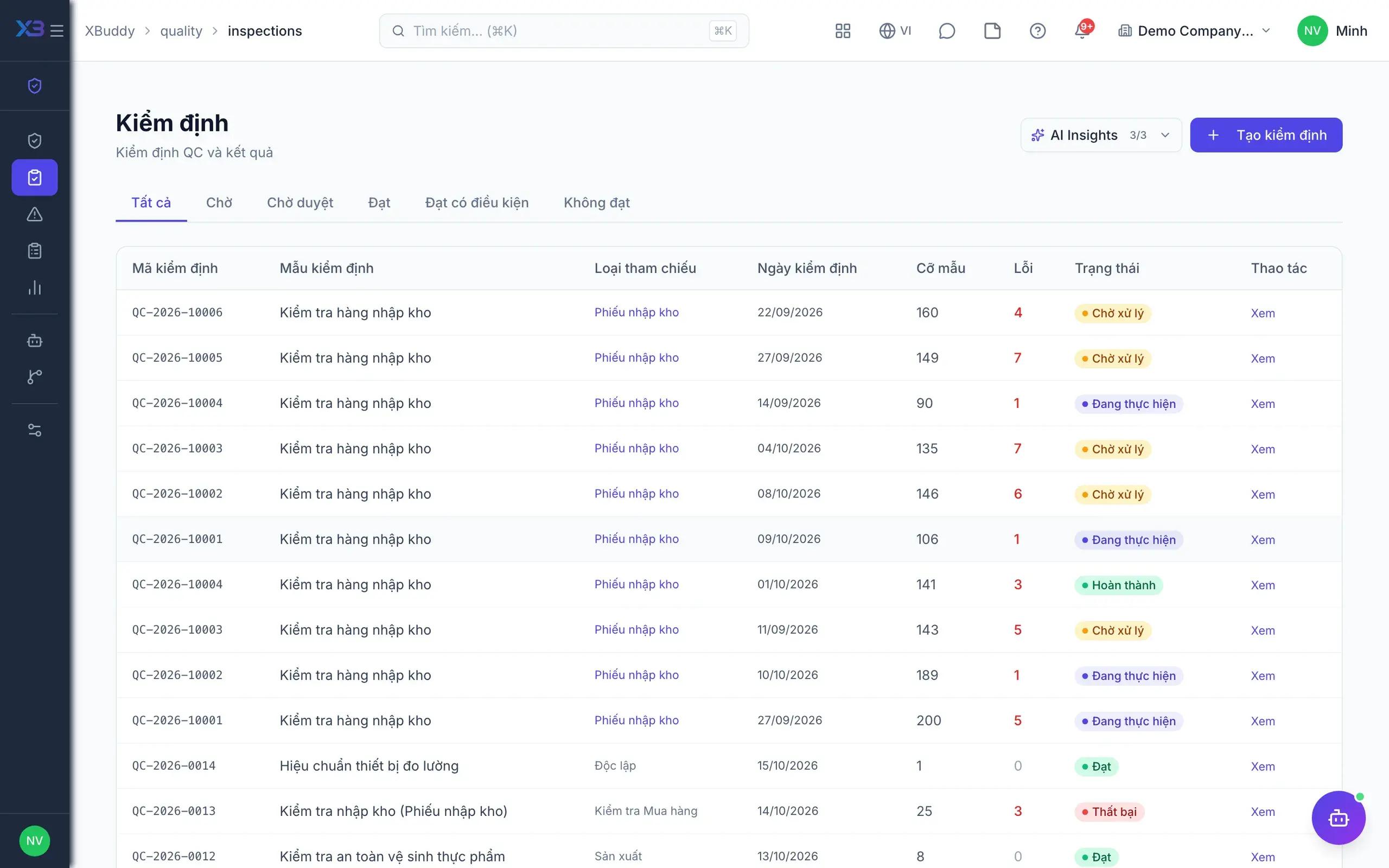The height and width of the screenshot is (868, 1389).
Task: Open the git branch sidebar icon
Action: [34, 377]
